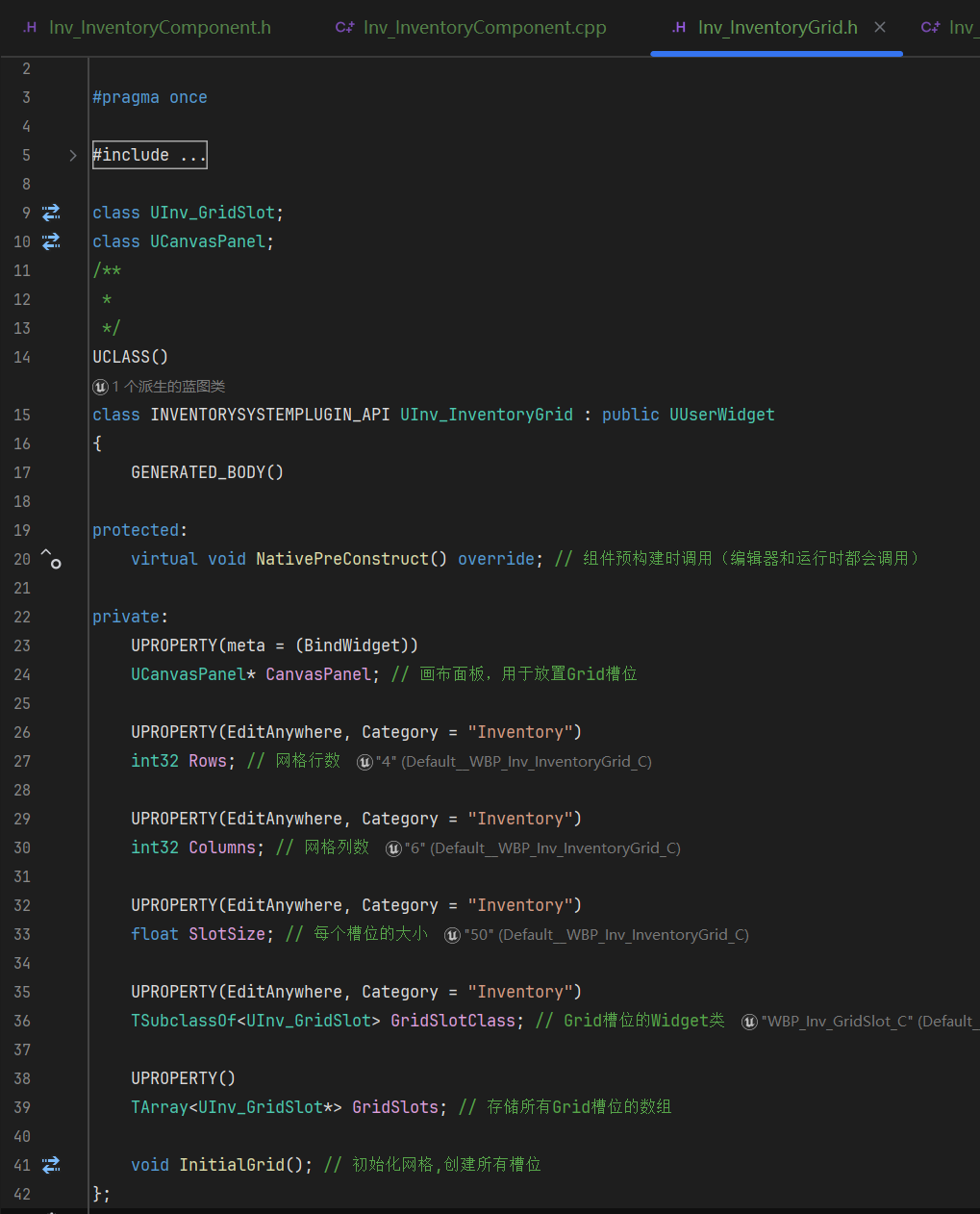This screenshot has width=980, height=1214.
Task: Click Unreal icon before derived blueprint hint
Action: point(100,387)
